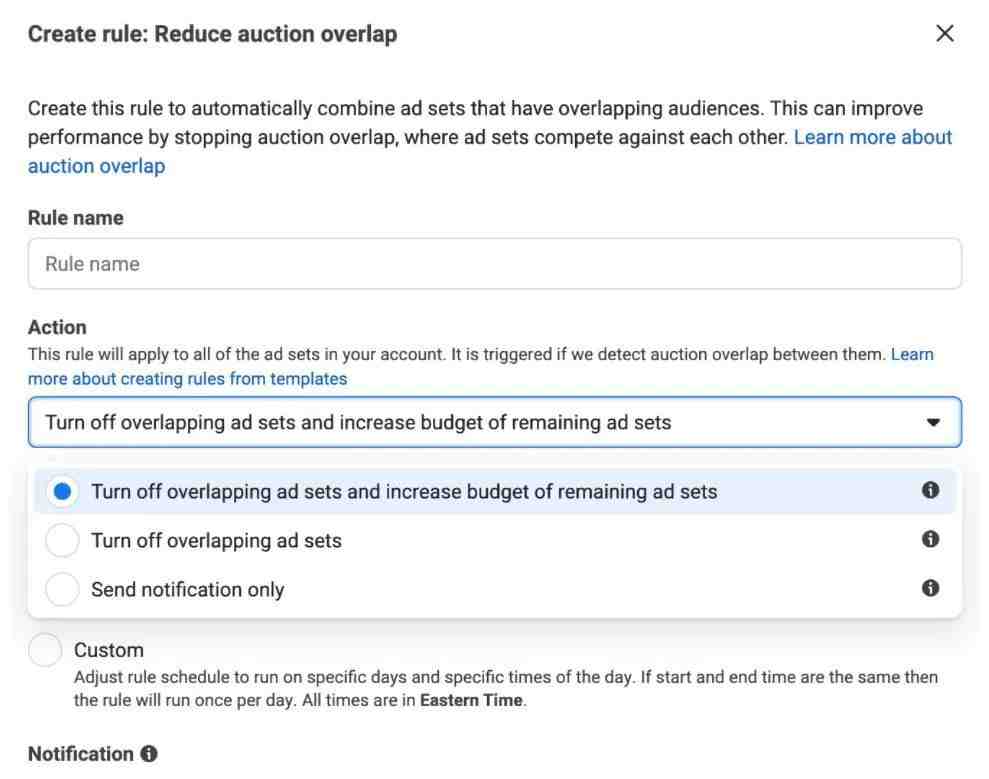
Task: Click the Notification section heading
Action: pyautogui.click(x=81, y=754)
